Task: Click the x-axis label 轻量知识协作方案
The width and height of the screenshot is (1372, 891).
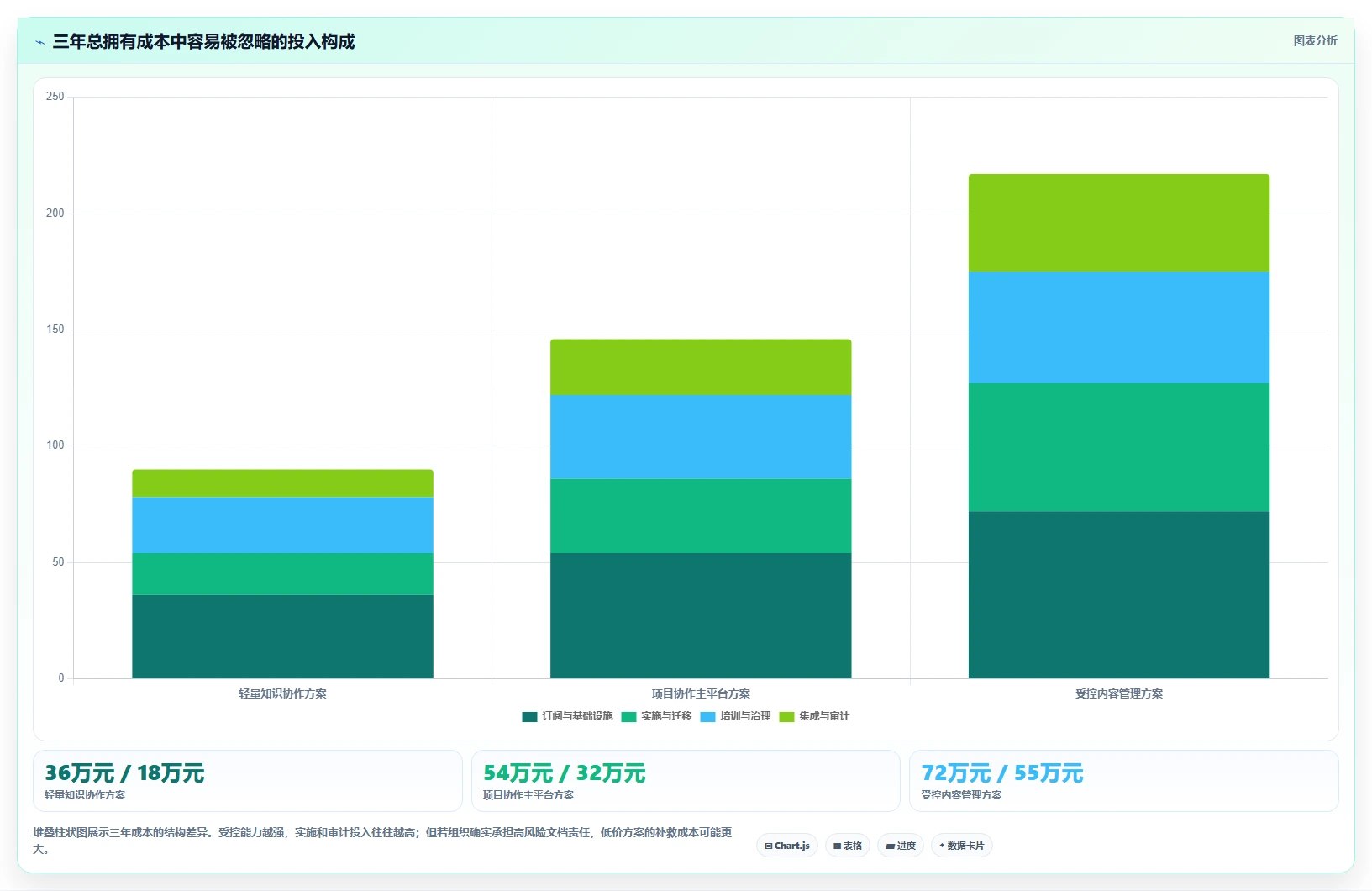Action: click(x=282, y=694)
